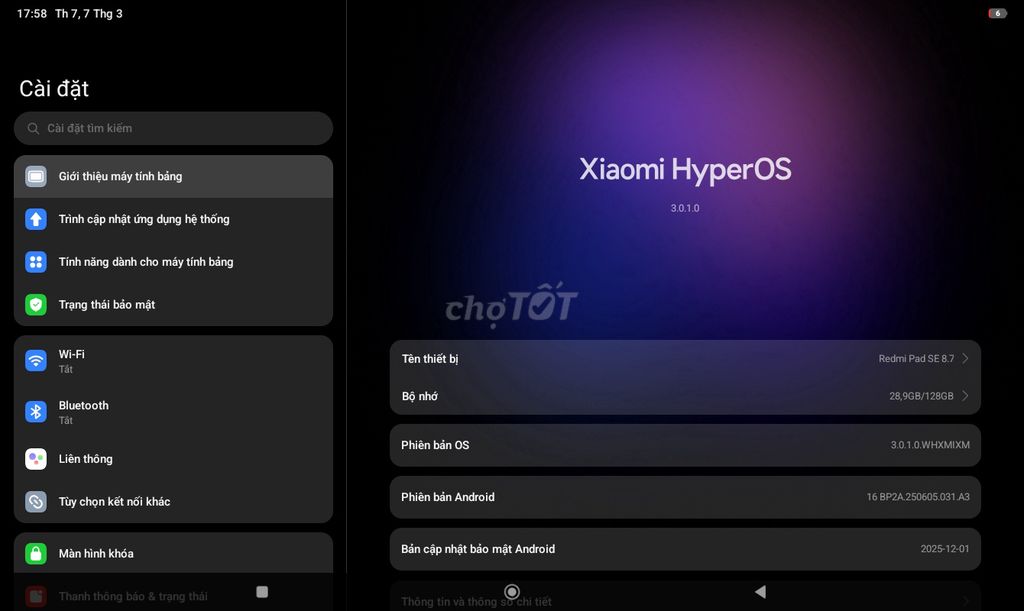Open Trạng thái bảo mật settings

click(173, 305)
